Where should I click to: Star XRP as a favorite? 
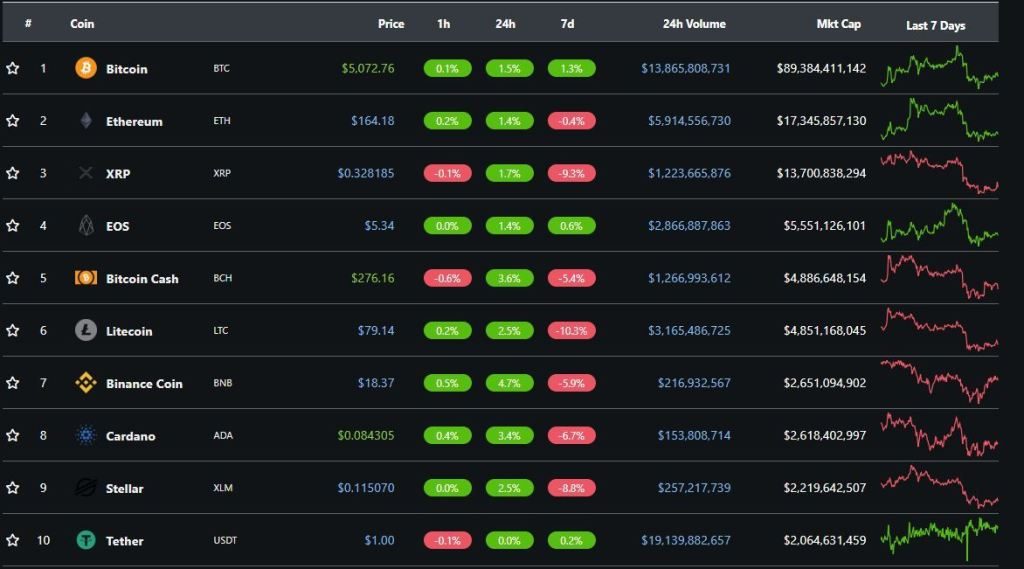pyautogui.click(x=12, y=173)
